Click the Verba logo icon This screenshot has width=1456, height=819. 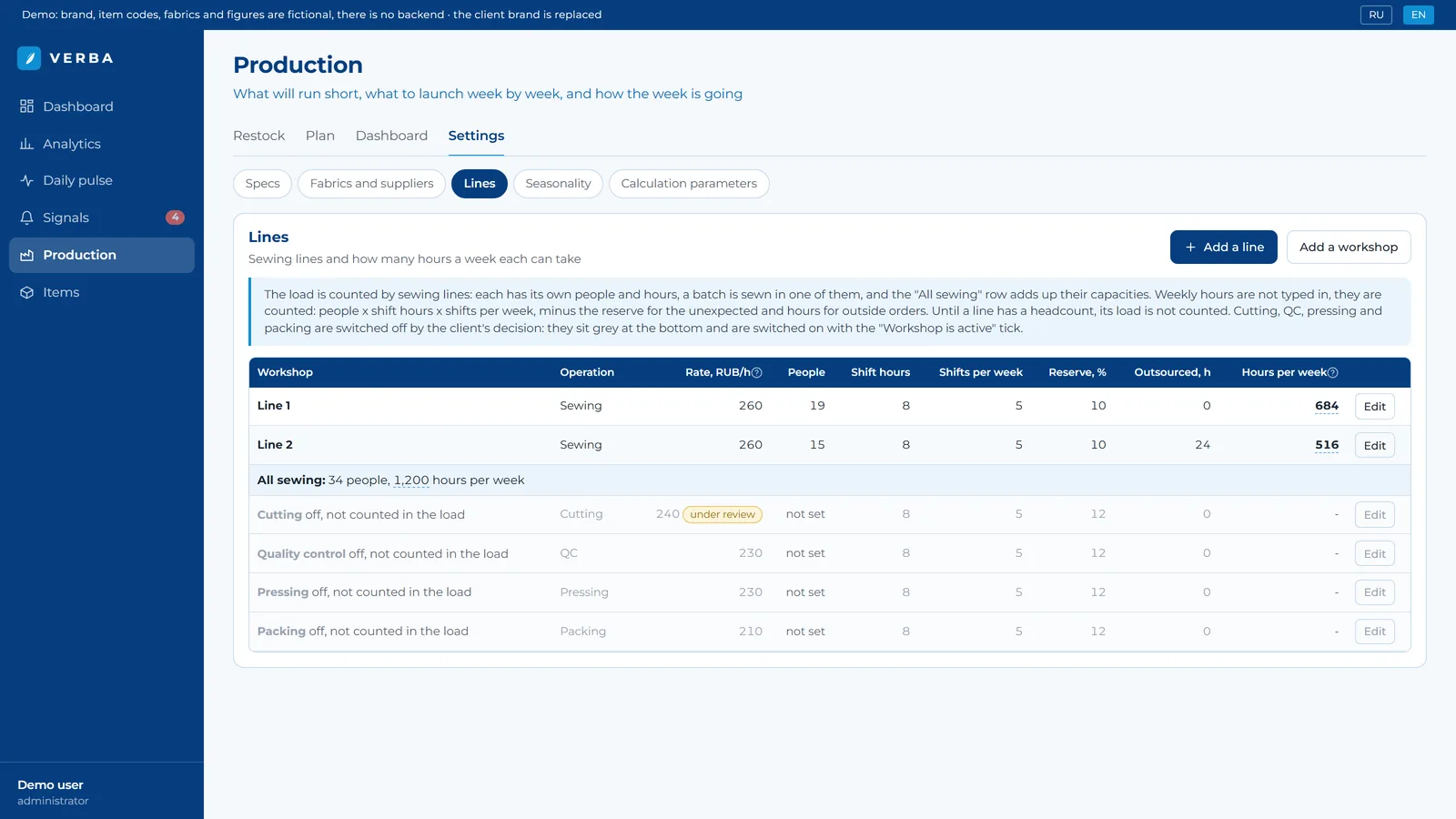tap(29, 58)
